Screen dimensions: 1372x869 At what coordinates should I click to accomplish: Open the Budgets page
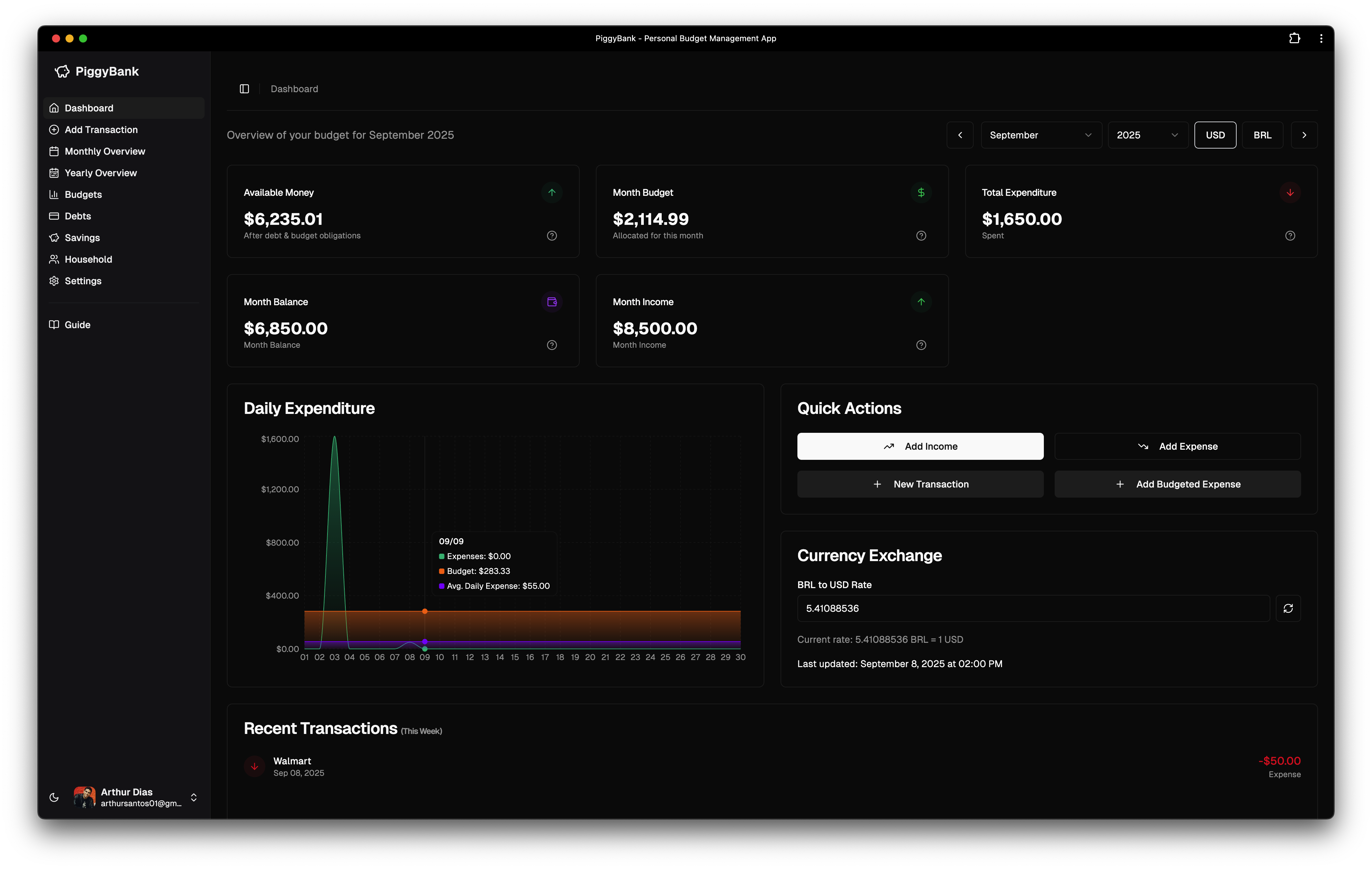(x=124, y=195)
